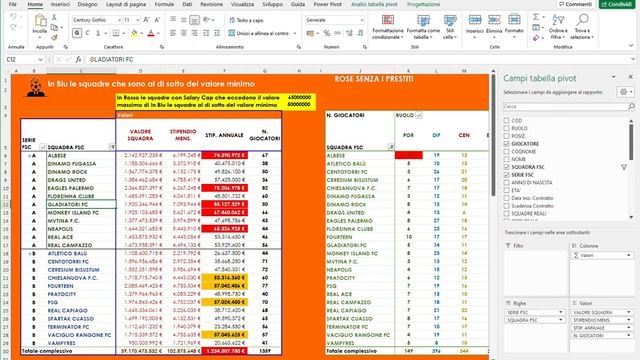Screen dimensions: 640x360
Task: Click the format painter brush icon
Action: point(54,38)
